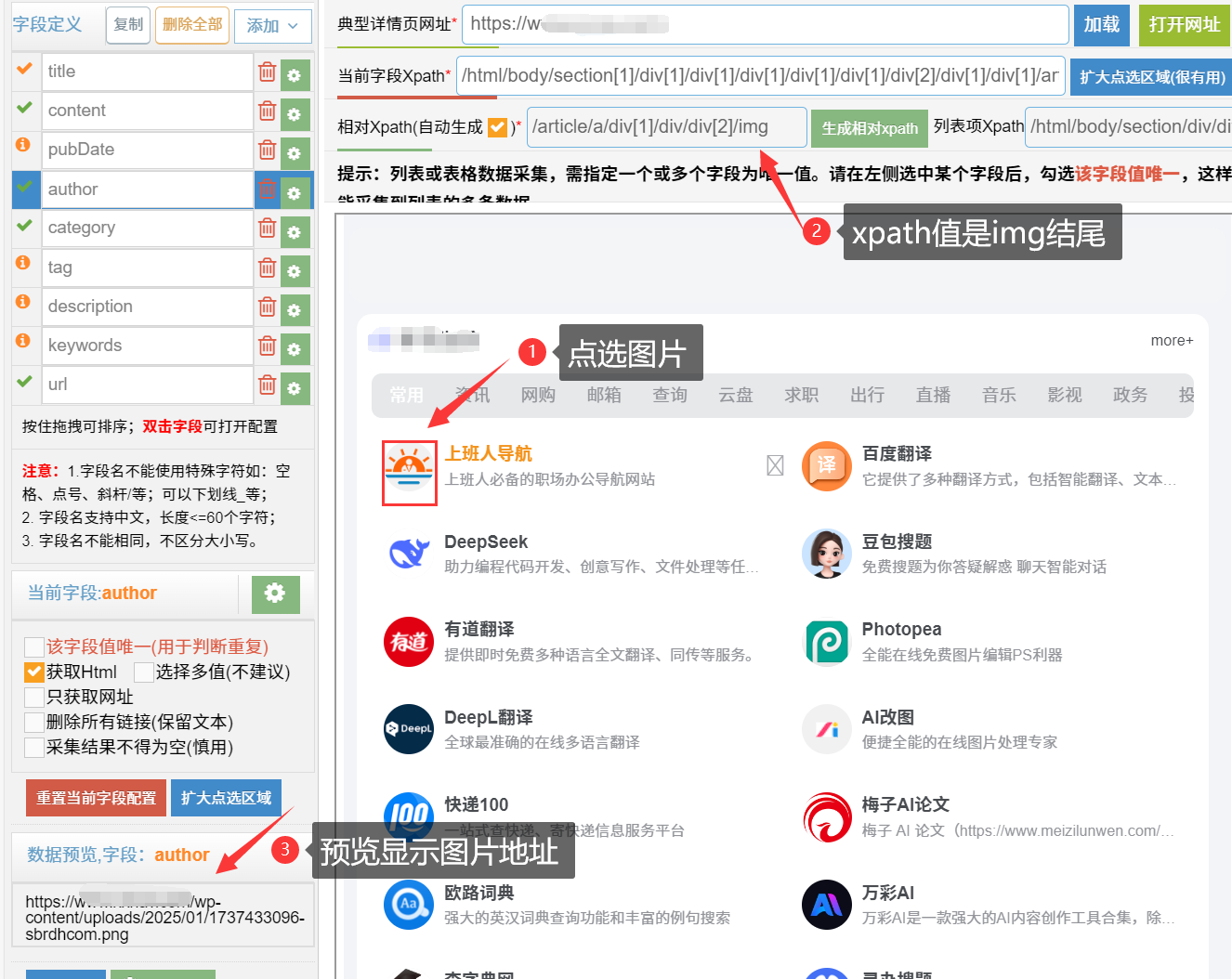This screenshot has width=1232, height=979.
Task: Click the trash icon for title field
Action: click(x=268, y=72)
